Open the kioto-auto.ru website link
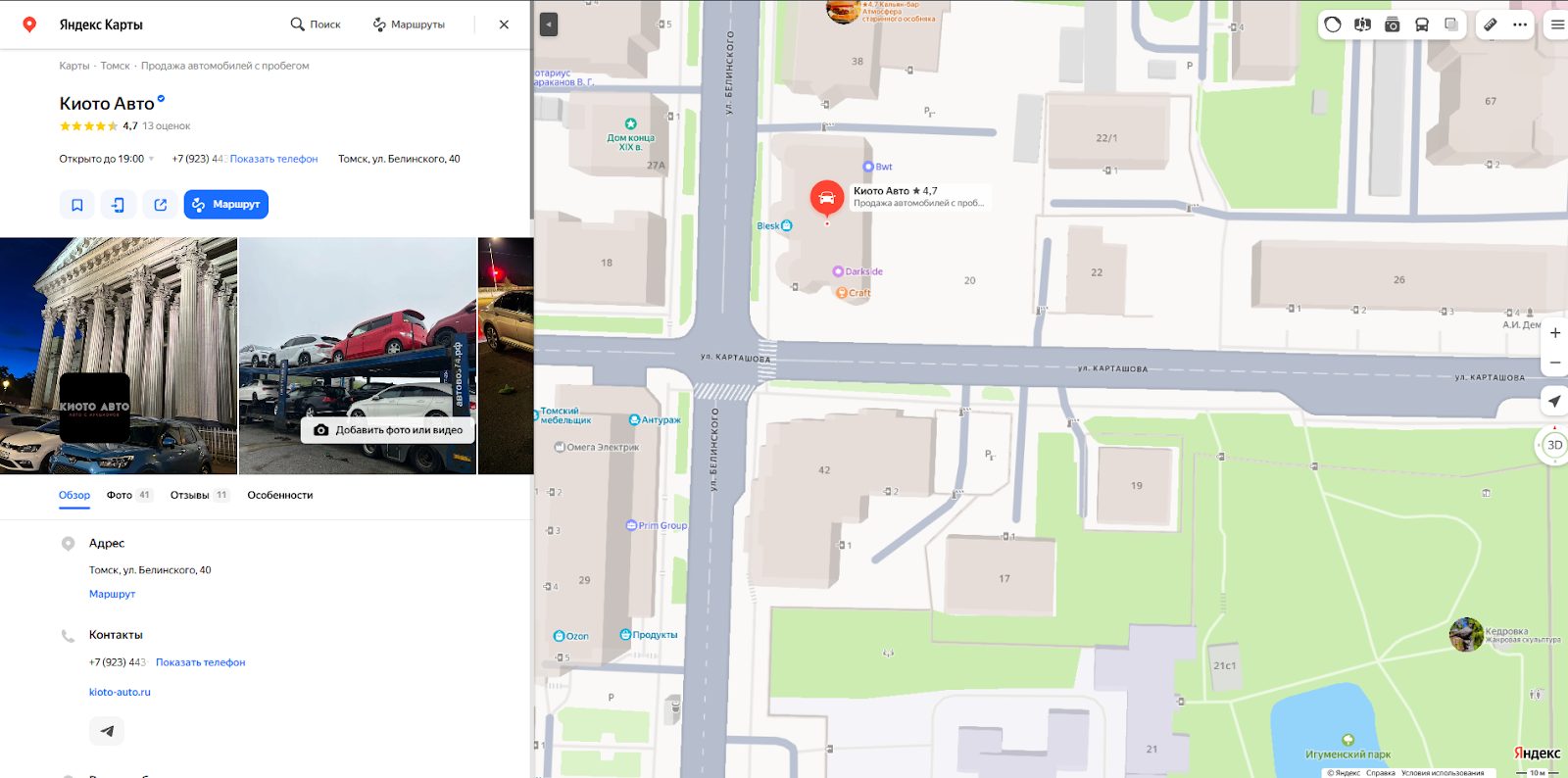 120,692
